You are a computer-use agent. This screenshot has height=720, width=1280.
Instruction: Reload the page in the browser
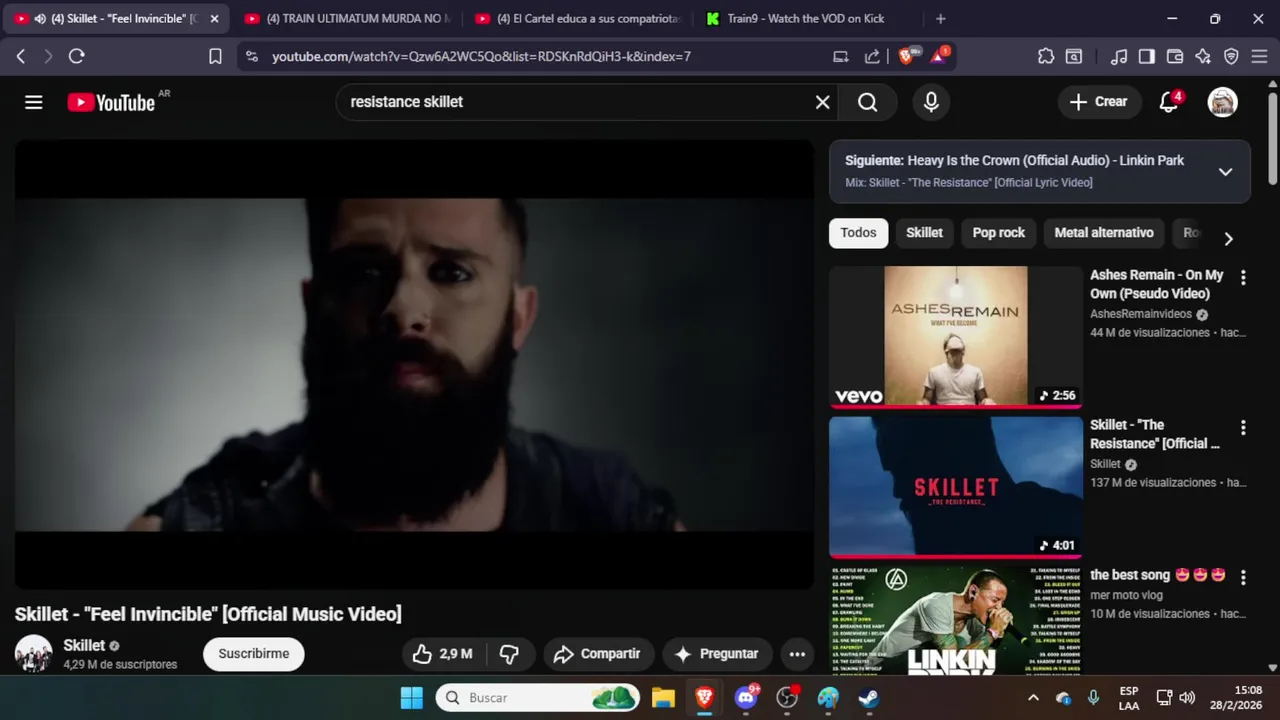[x=76, y=56]
